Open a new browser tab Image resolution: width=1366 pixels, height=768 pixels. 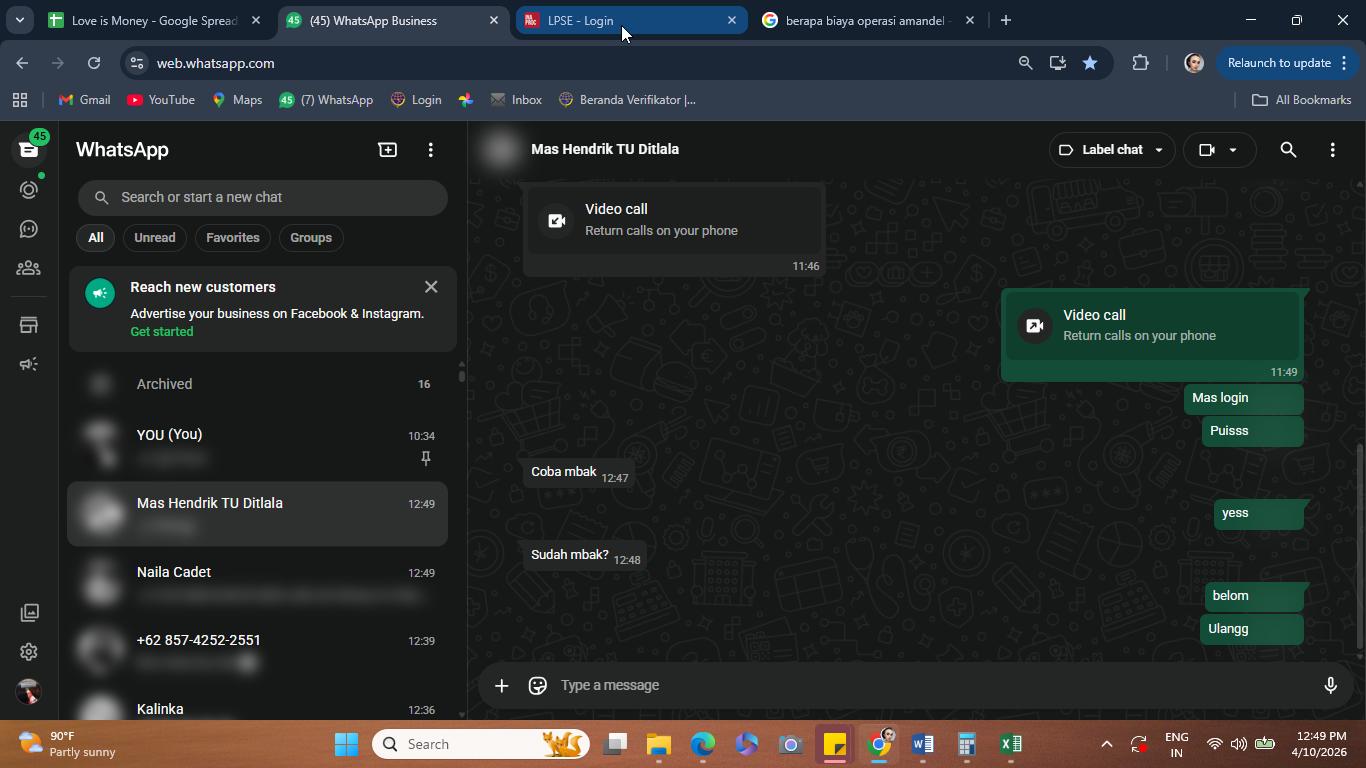pos(1006,20)
